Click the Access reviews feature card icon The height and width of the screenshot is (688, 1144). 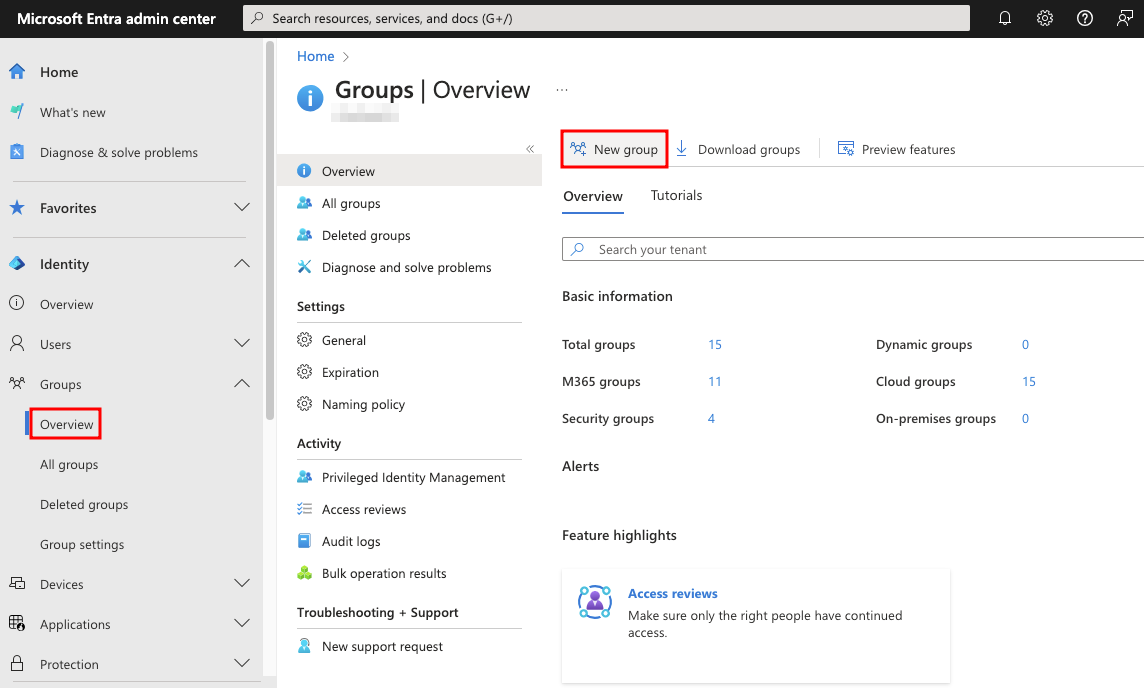click(595, 602)
